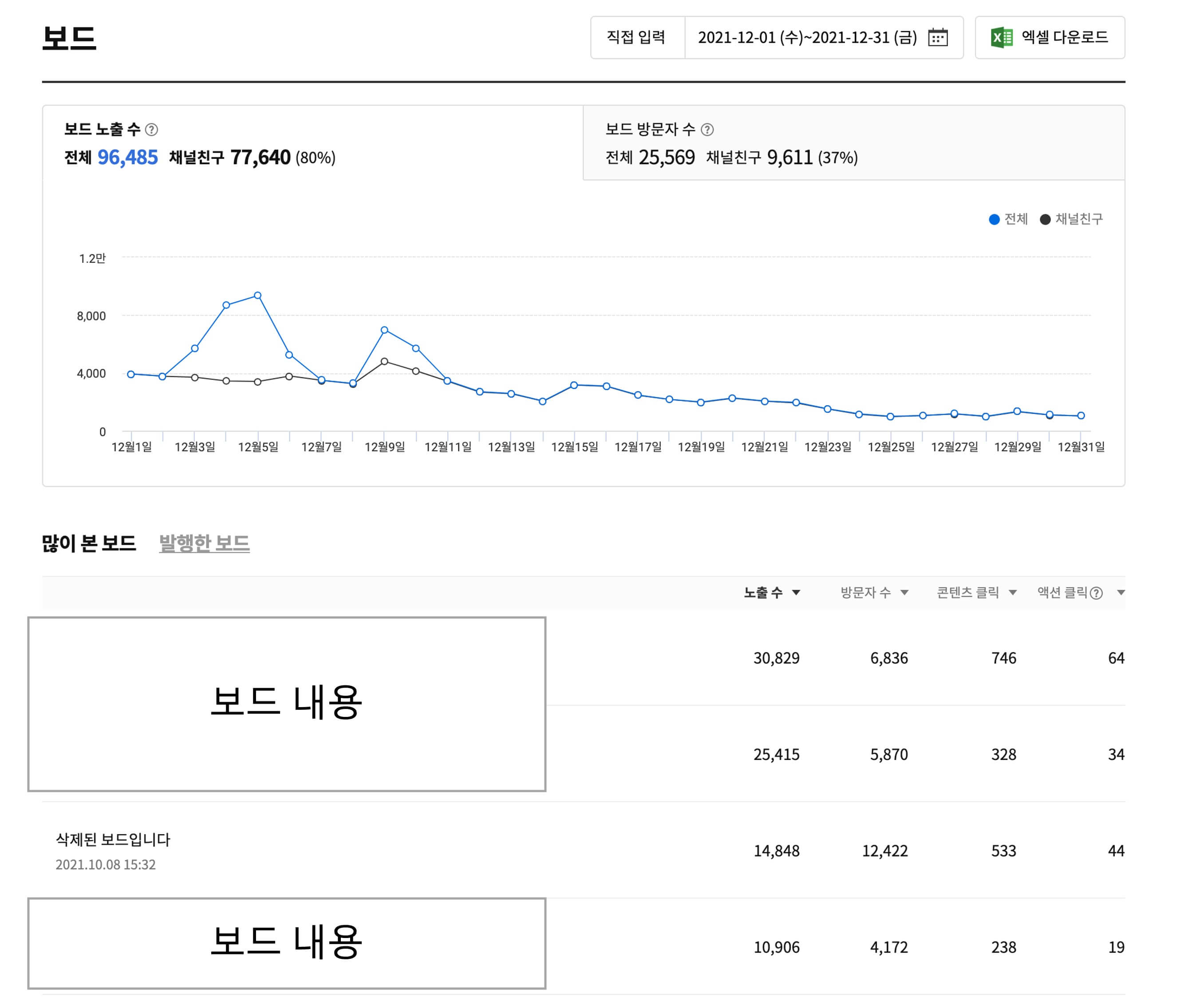The width and height of the screenshot is (1204, 1005).
Task: Click the 12월31일 data point
Action: [1081, 415]
